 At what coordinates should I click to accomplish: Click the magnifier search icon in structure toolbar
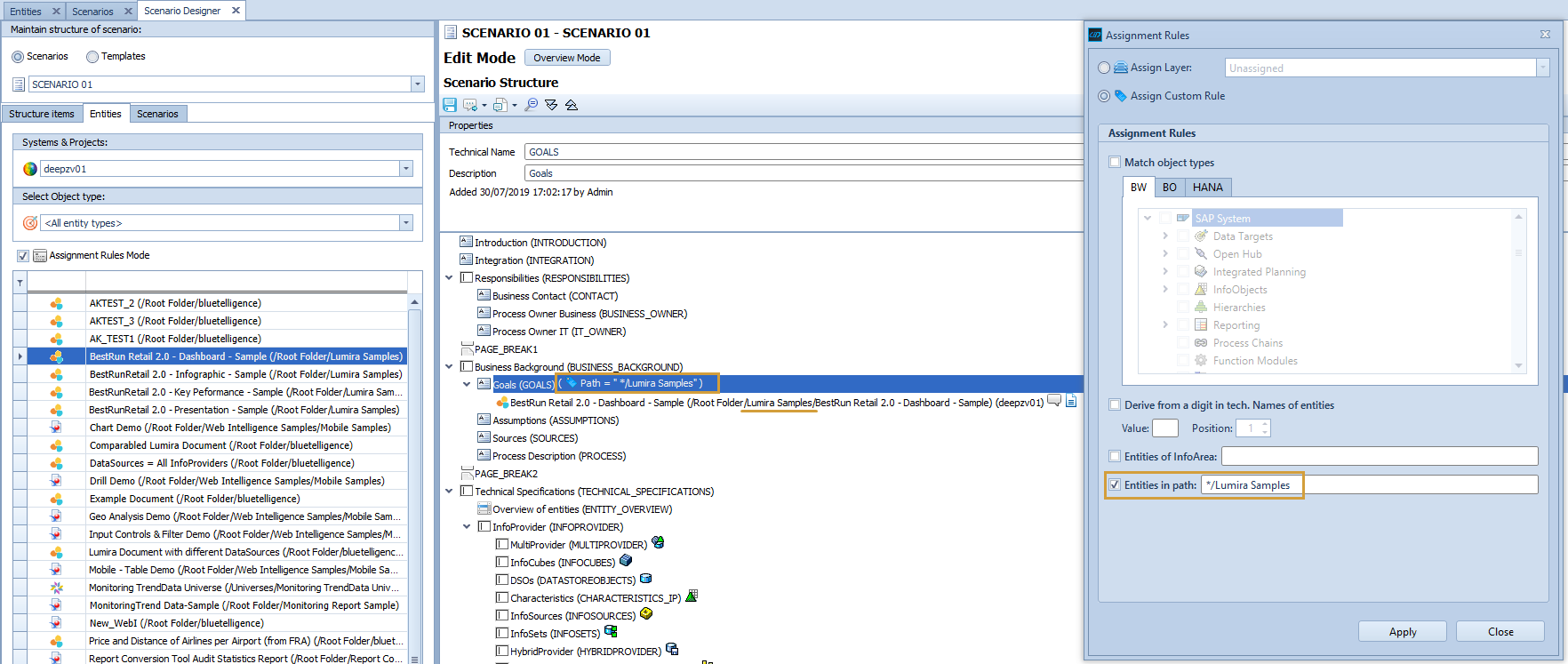pos(531,105)
